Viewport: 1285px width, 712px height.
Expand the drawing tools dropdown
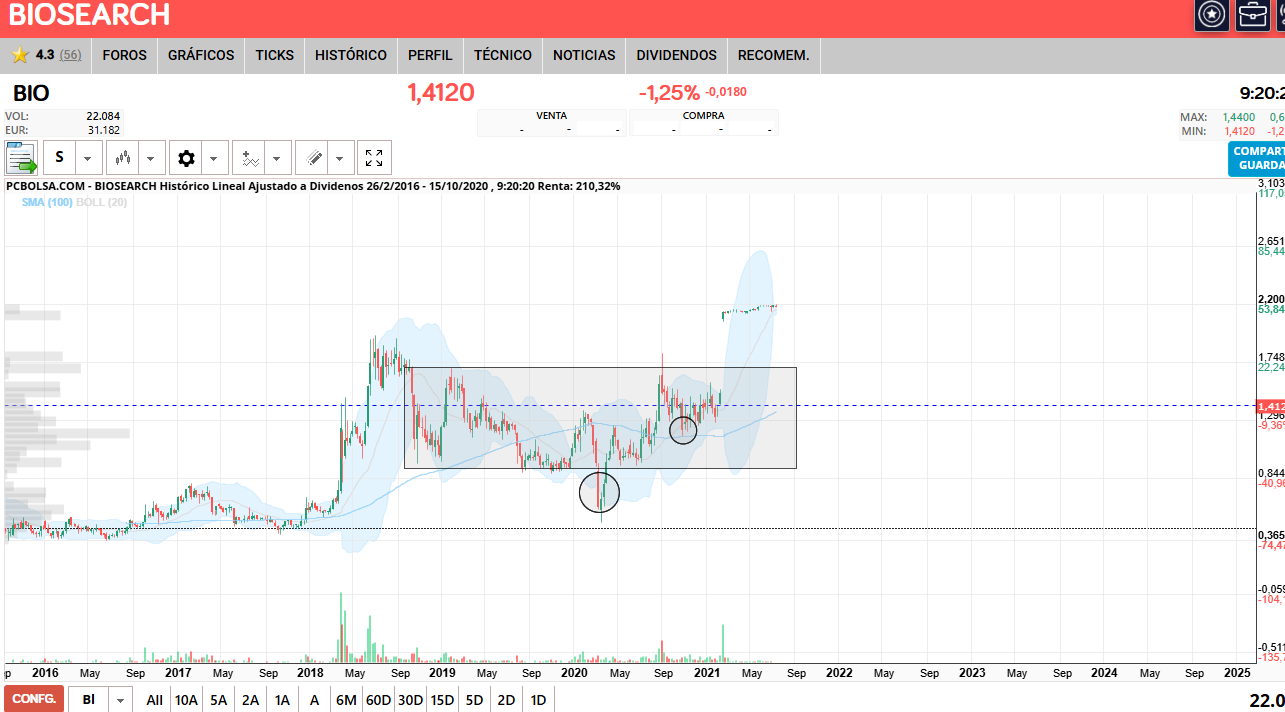click(x=341, y=158)
